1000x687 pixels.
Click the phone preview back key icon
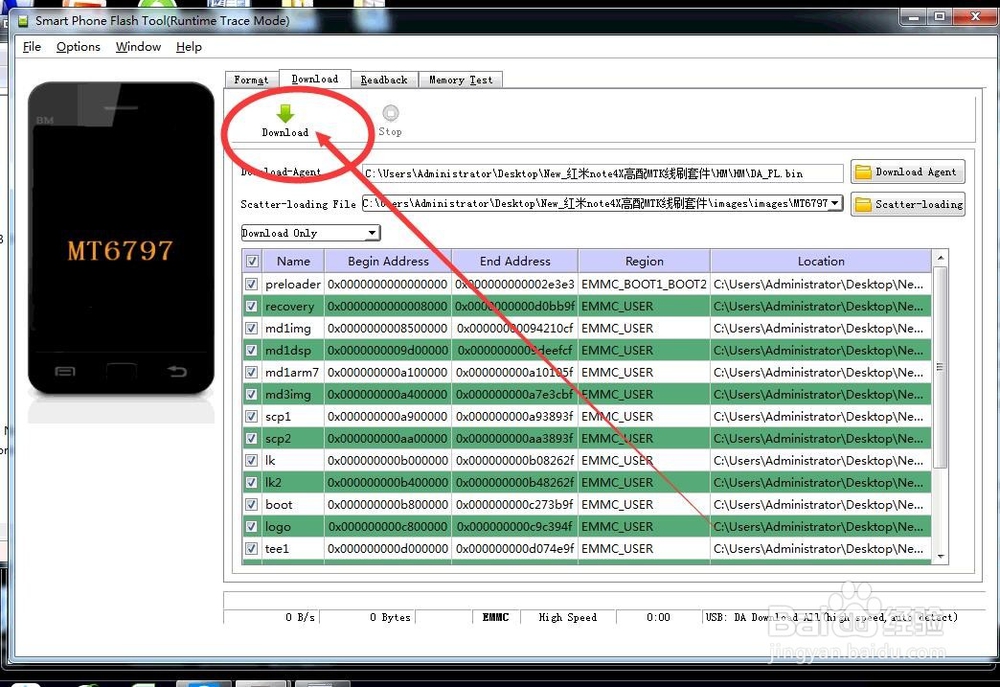coord(177,371)
